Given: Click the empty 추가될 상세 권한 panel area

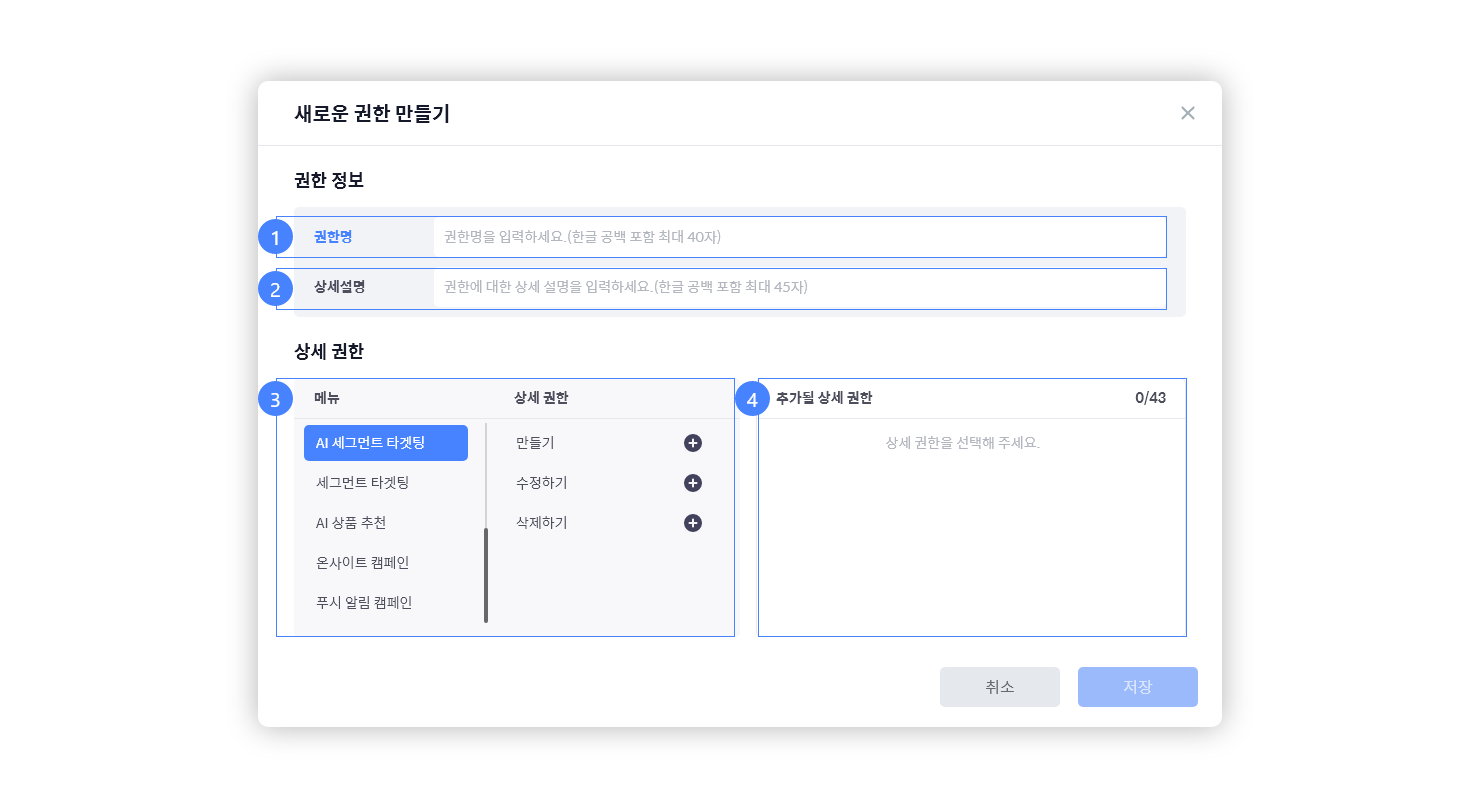Looking at the screenshot, I should pyautogui.click(x=971, y=540).
